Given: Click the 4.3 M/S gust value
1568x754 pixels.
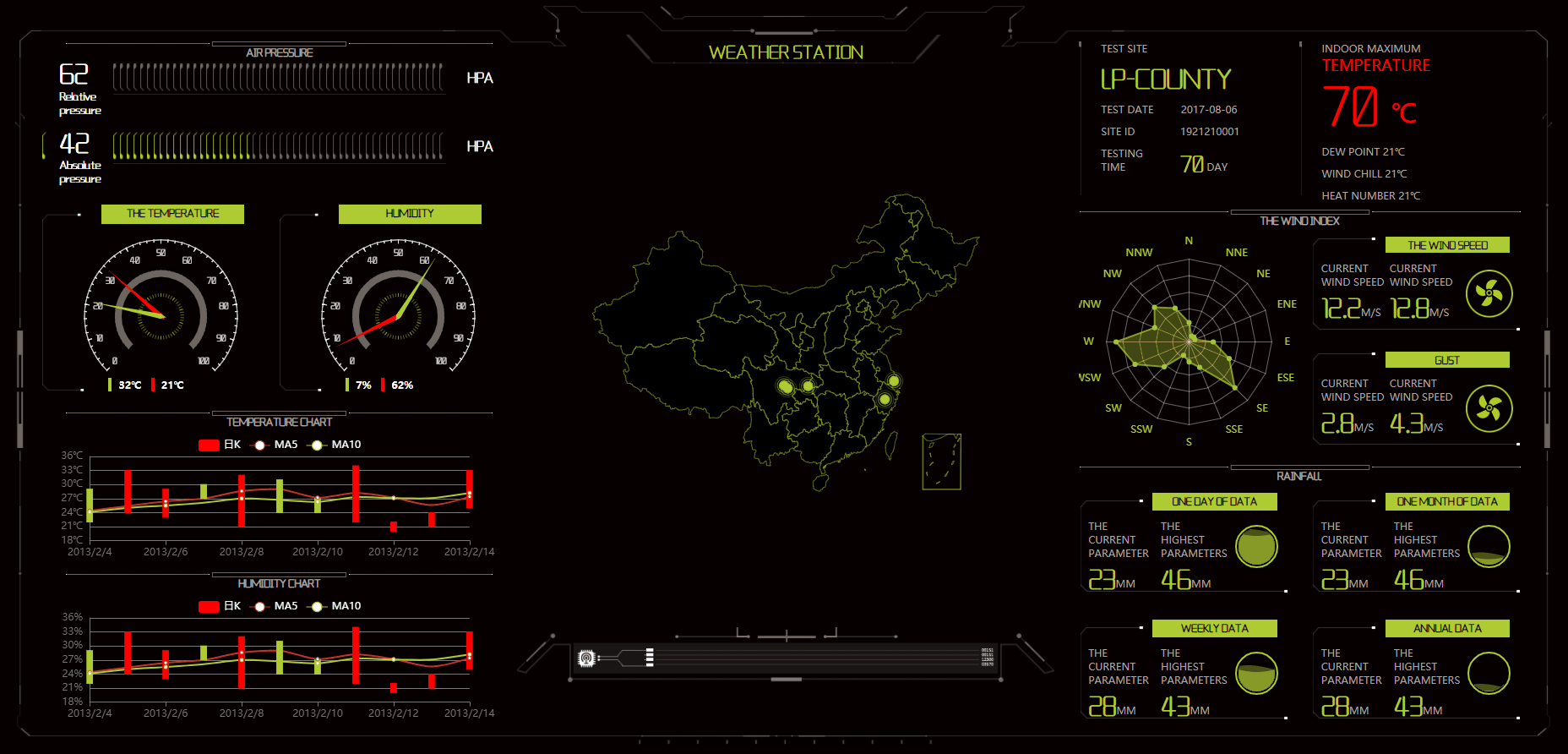Looking at the screenshot, I should pos(1417,423).
